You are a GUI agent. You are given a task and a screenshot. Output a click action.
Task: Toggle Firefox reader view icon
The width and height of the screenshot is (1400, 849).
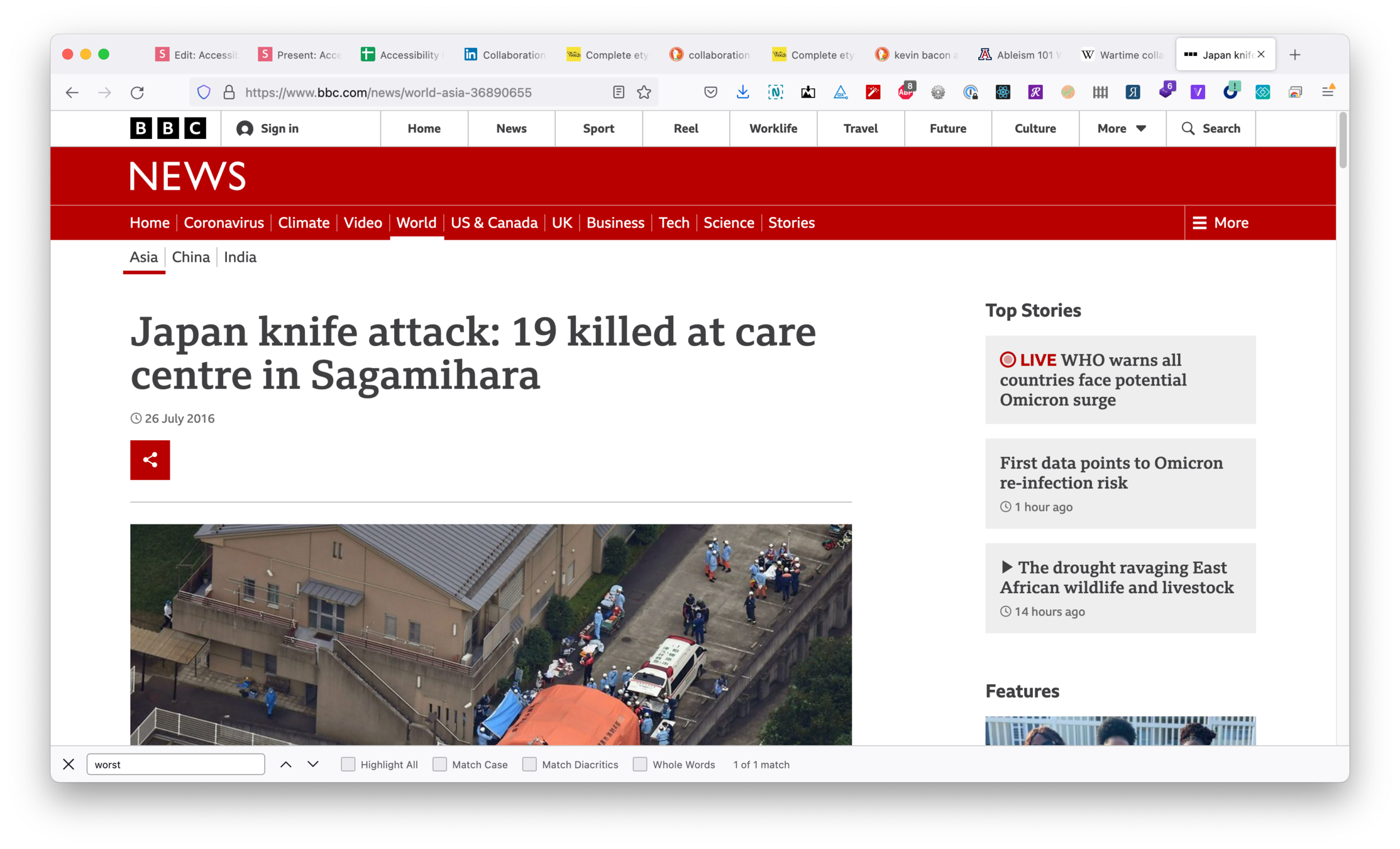[x=618, y=92]
